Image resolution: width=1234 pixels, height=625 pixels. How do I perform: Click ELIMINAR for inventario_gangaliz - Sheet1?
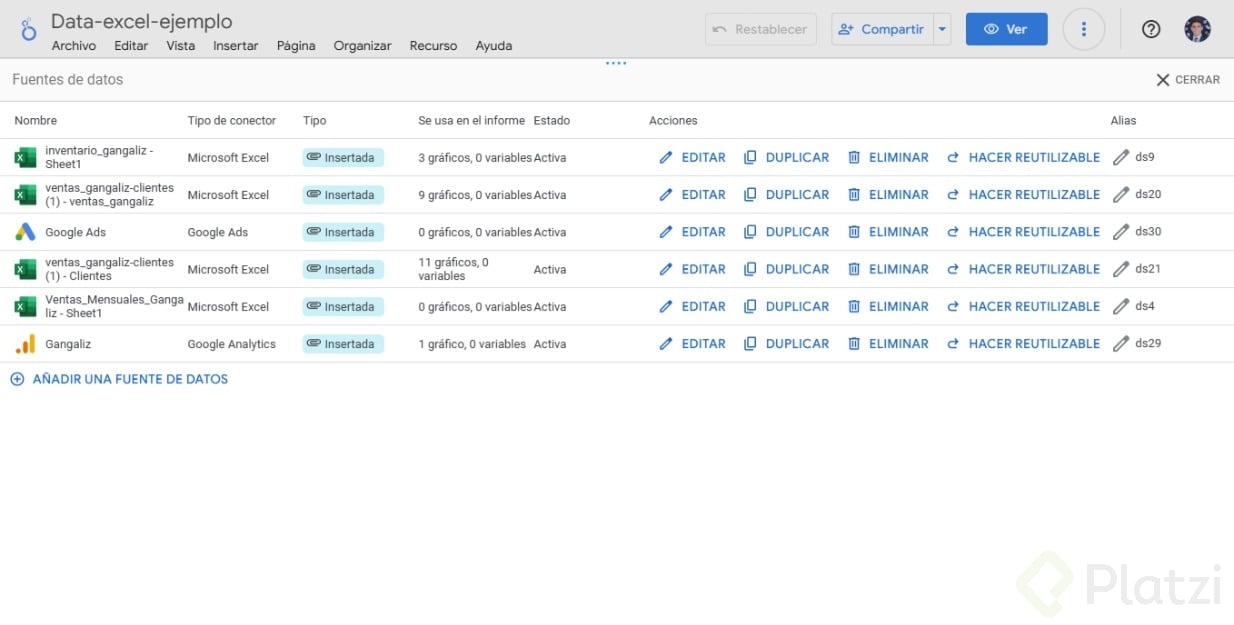pyautogui.click(x=888, y=157)
